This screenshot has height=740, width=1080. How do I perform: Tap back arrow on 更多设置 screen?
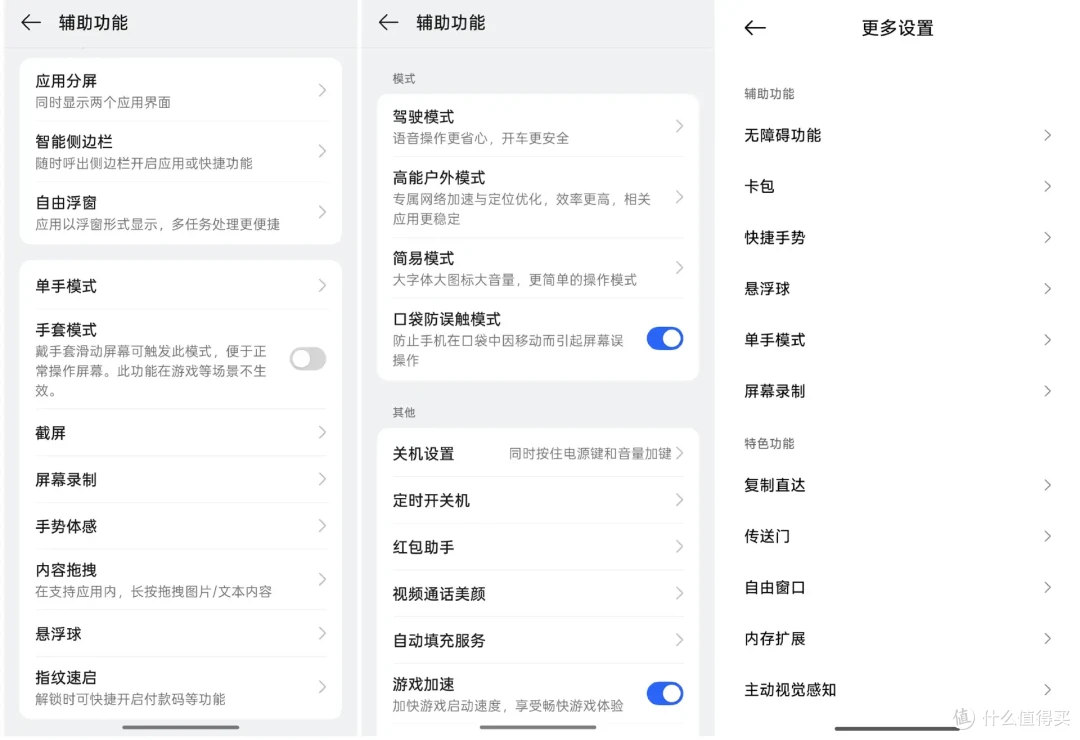point(755,28)
